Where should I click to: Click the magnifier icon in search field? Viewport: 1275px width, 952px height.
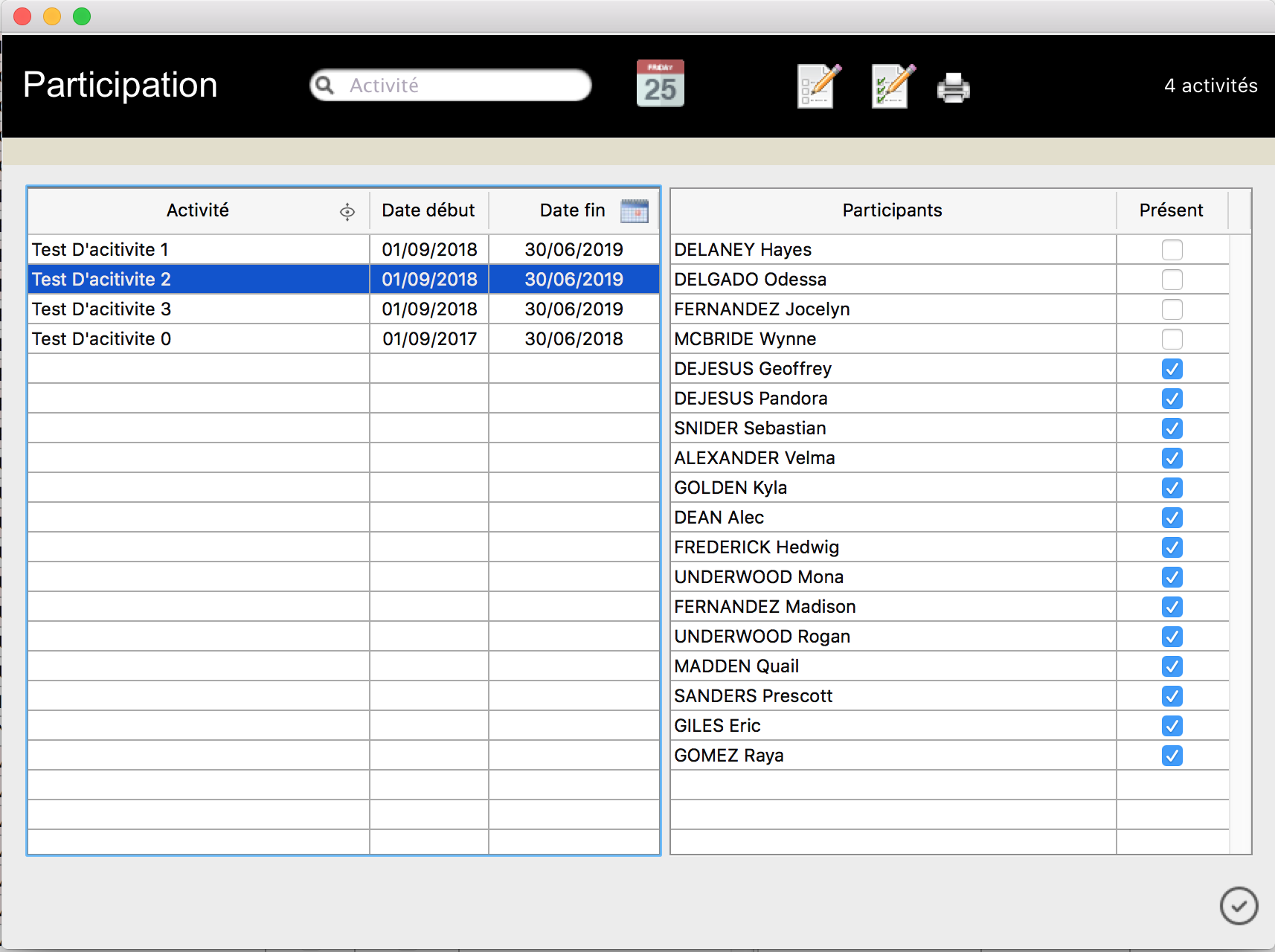click(x=325, y=86)
